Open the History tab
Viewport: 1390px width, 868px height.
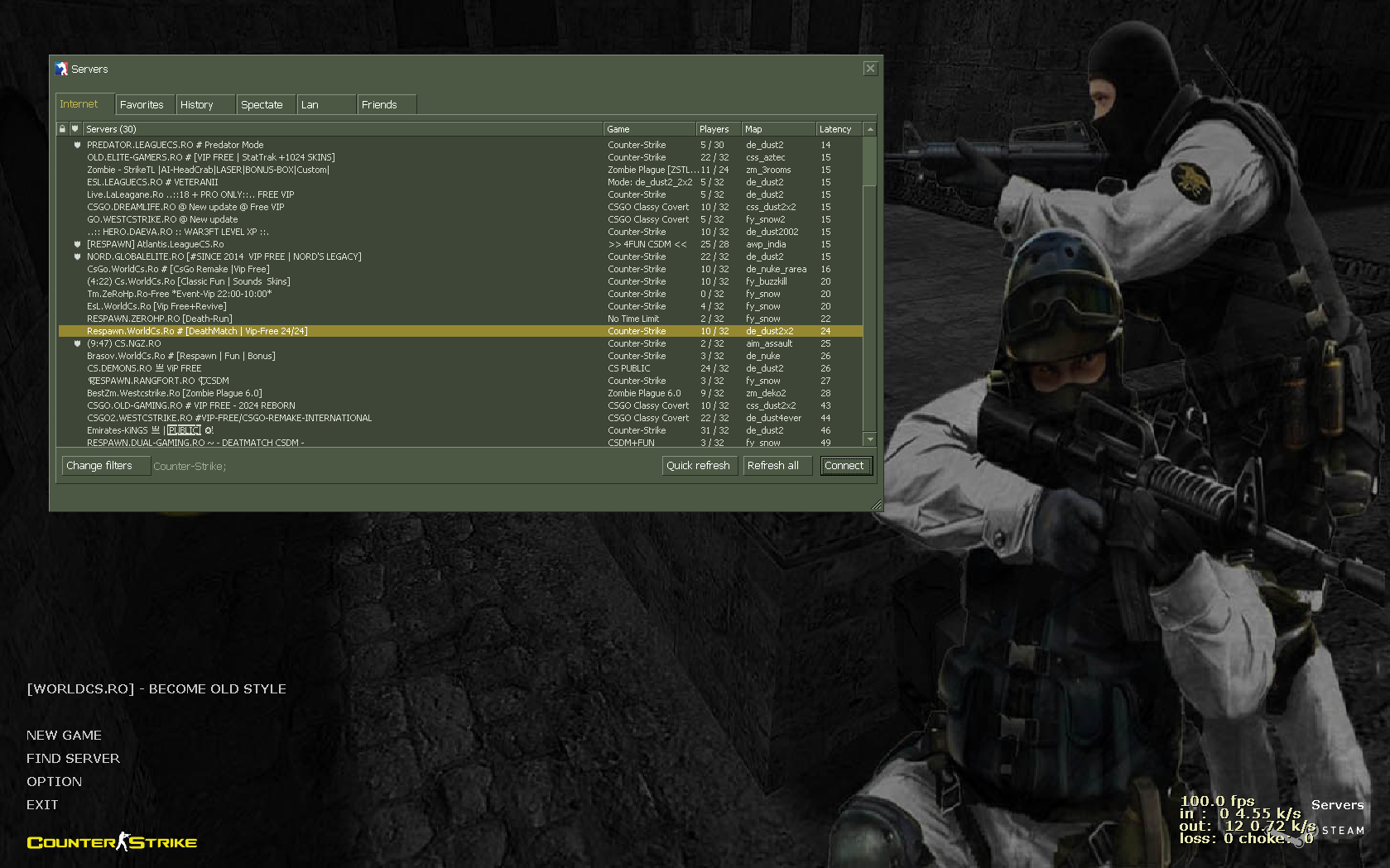205,105
